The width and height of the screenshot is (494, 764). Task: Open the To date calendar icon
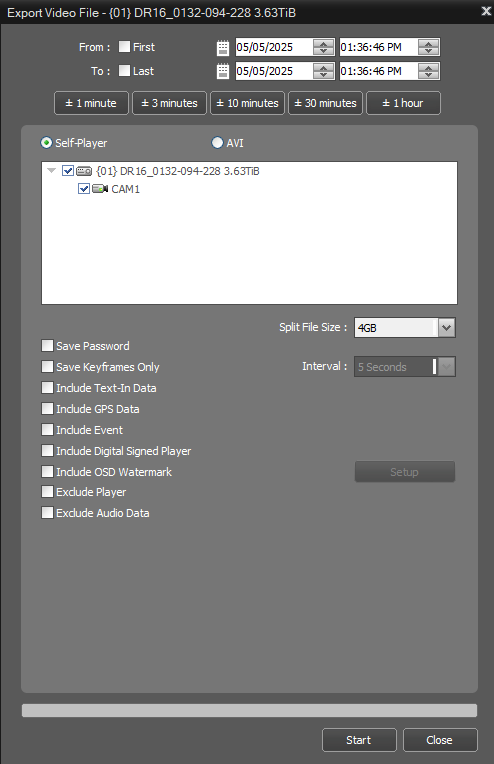coord(223,71)
